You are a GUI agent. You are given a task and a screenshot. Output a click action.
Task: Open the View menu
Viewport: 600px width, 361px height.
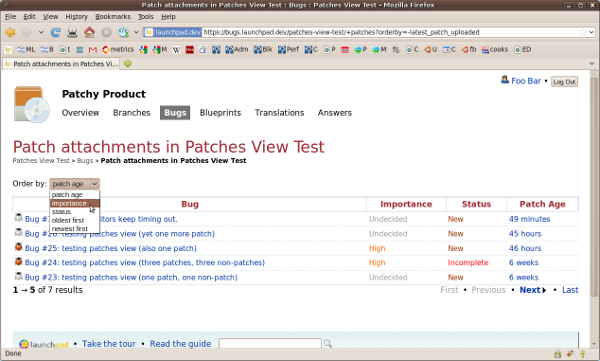click(50, 16)
